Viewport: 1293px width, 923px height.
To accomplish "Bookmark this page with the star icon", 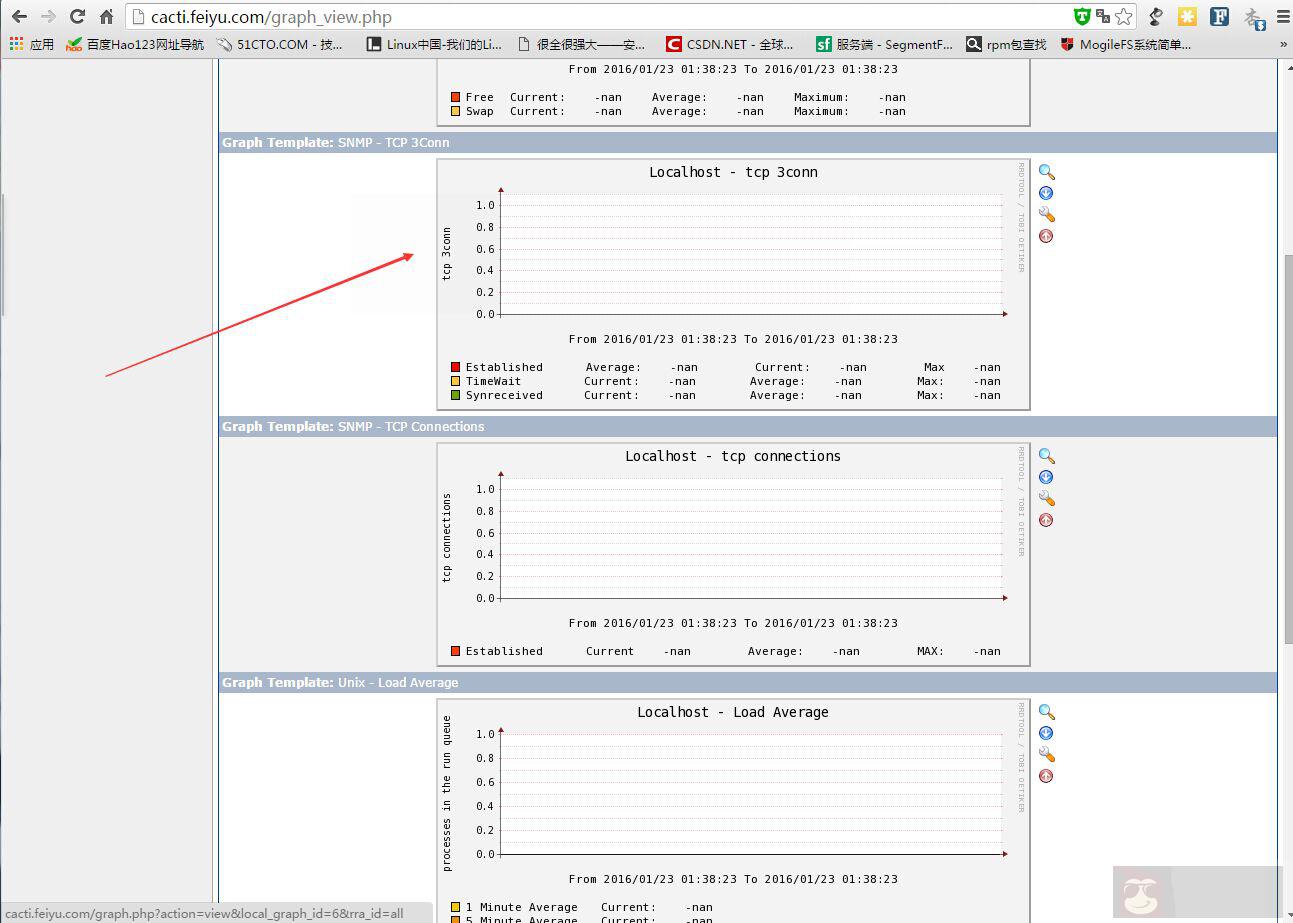I will click(1124, 17).
